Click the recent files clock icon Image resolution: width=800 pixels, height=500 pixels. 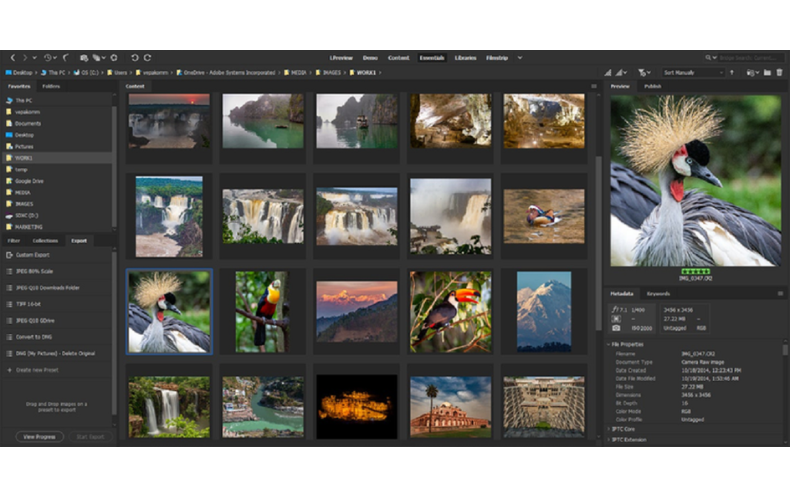pyautogui.click(x=48, y=58)
